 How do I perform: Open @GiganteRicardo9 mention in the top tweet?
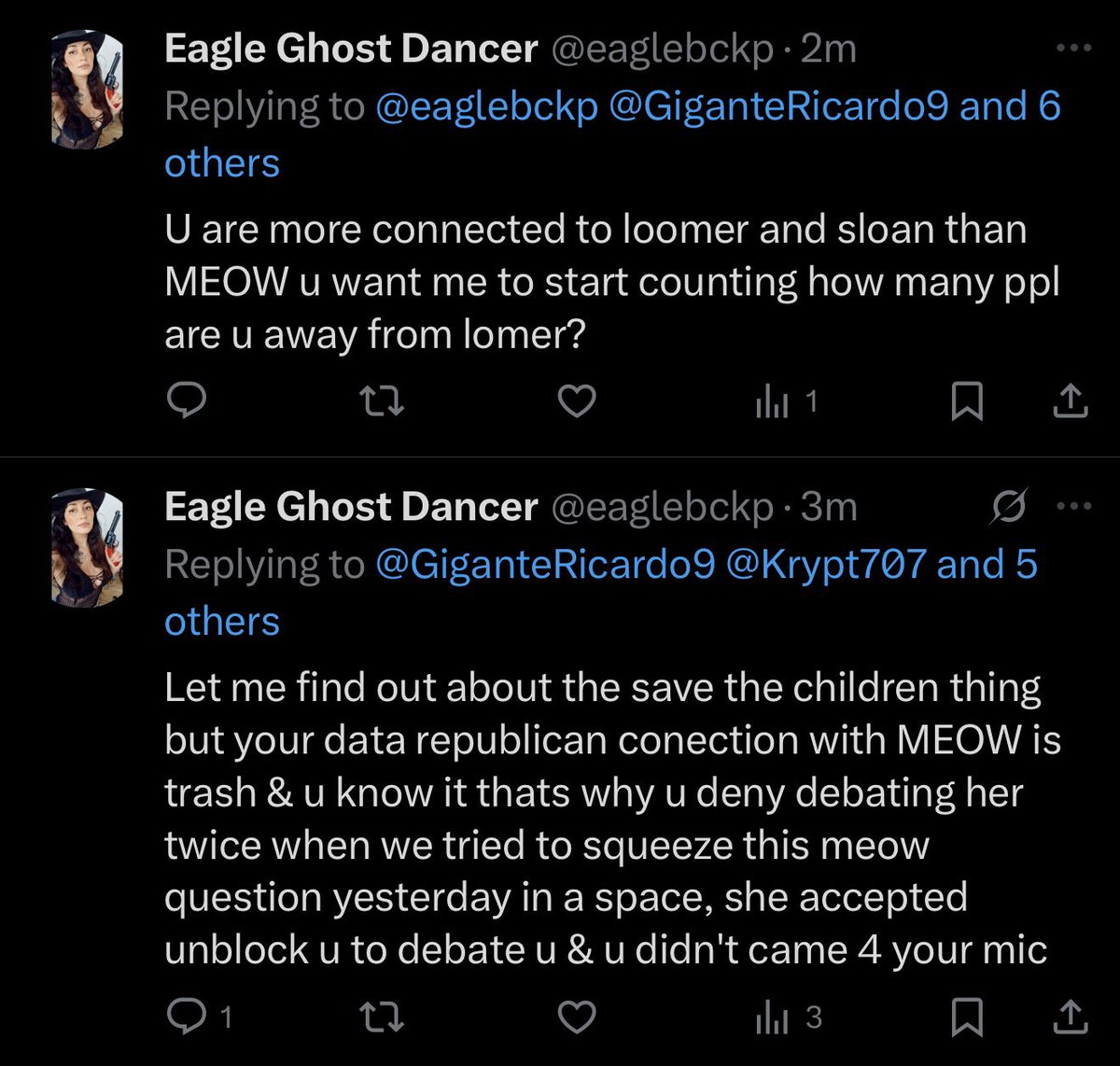point(777,107)
